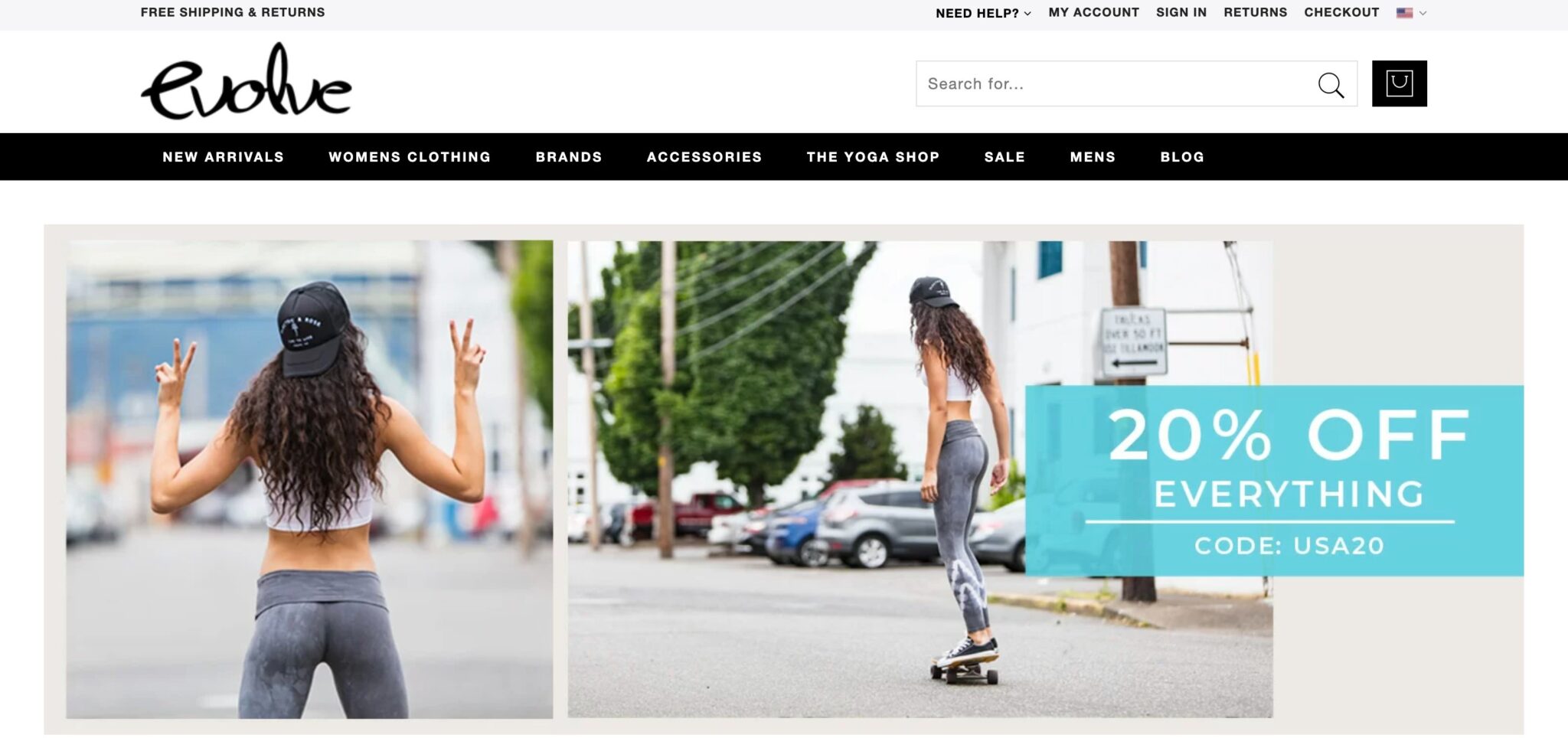Click the 20% Off Everything promo banner
Viewport: 1568px width, 738px height.
click(1274, 481)
